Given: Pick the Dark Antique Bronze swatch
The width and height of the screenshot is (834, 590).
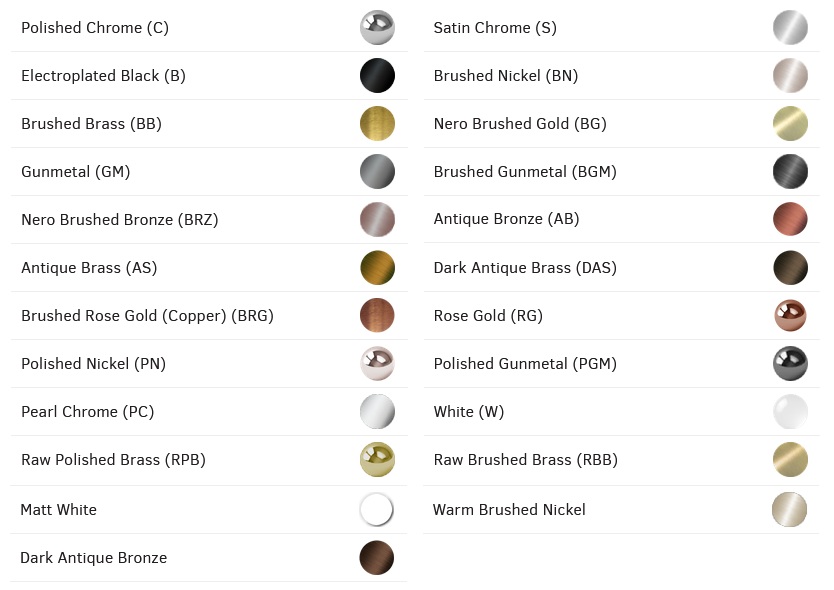Looking at the screenshot, I should pyautogui.click(x=377, y=558).
